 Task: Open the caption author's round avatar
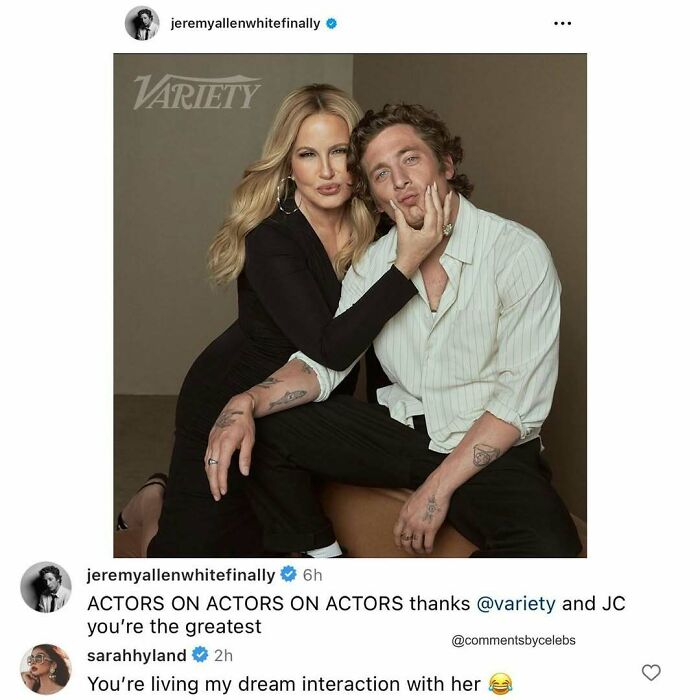coord(46,587)
